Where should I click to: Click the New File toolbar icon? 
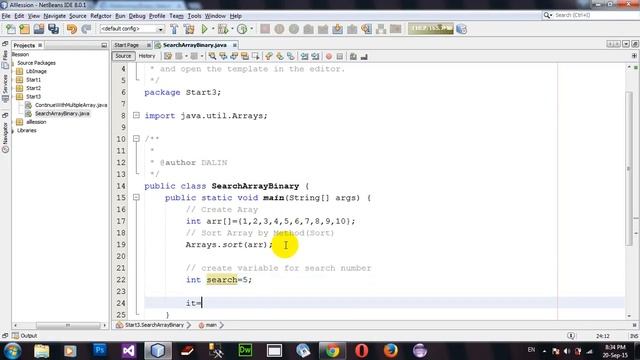[x=10, y=29]
